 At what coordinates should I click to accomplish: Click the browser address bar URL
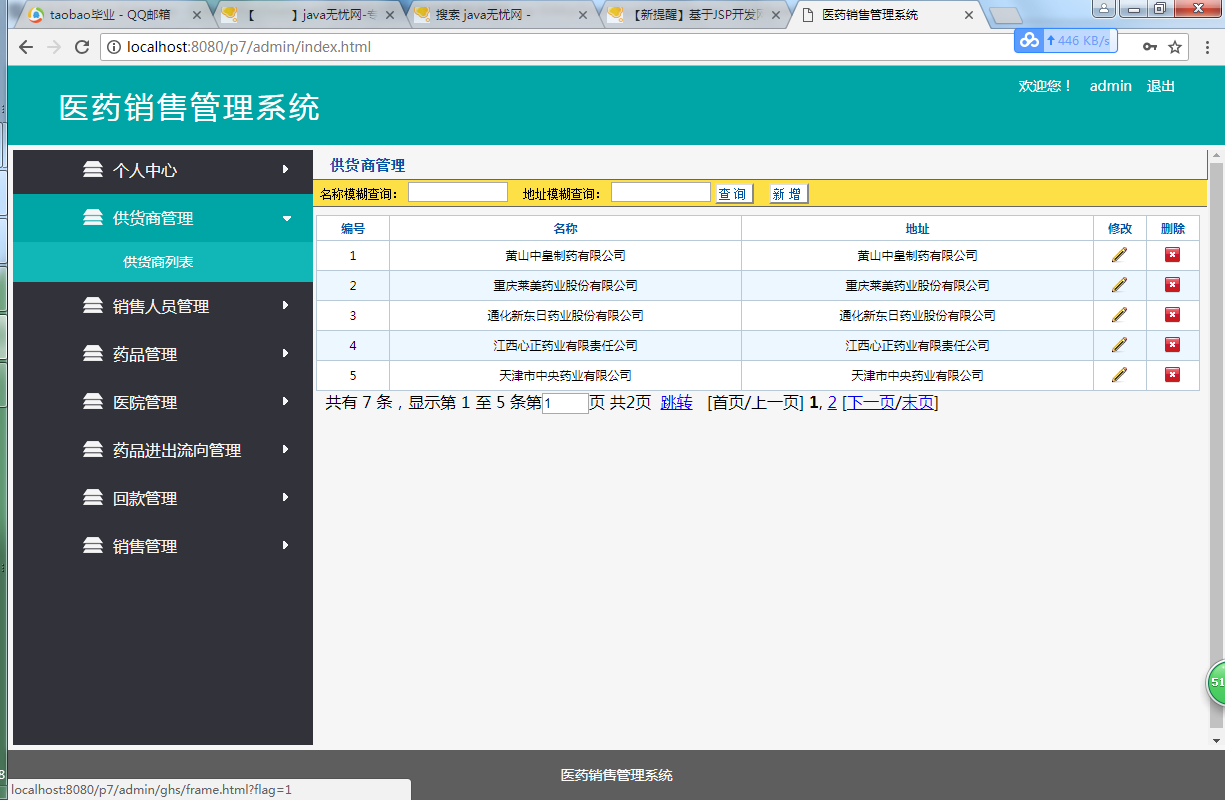(249, 47)
